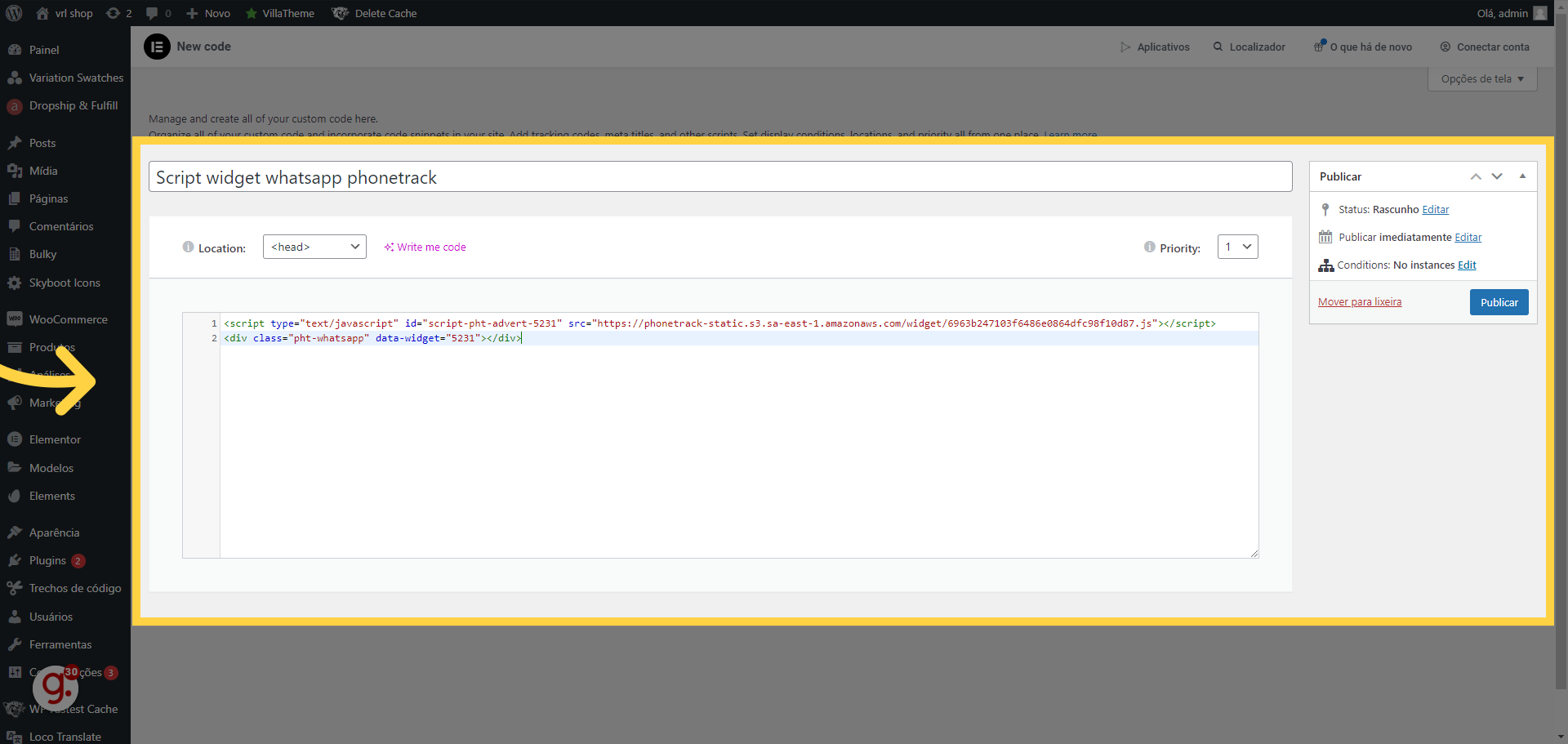Open Localizador search in Elementor top bar

[1249, 47]
